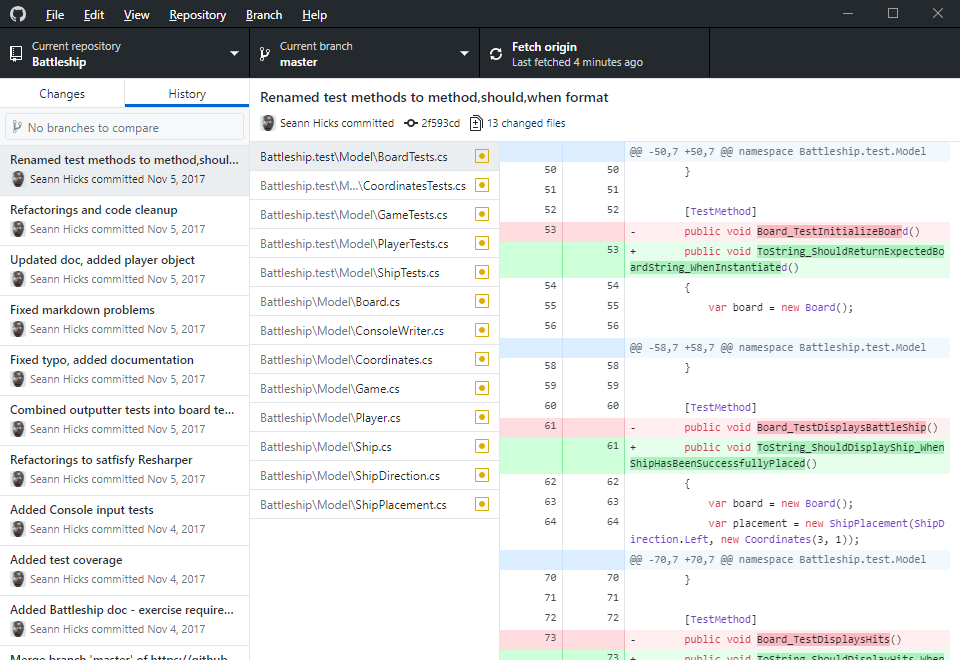Click modified icon for ConsoleWriter.cs
960x660 pixels.
[x=482, y=331]
